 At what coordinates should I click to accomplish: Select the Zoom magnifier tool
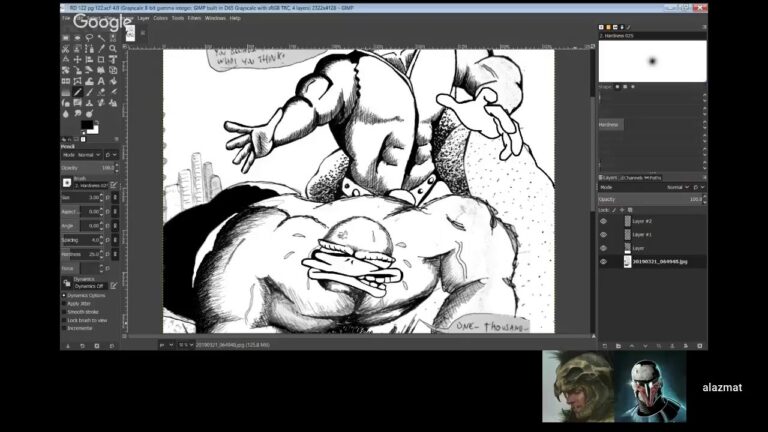coord(113,48)
